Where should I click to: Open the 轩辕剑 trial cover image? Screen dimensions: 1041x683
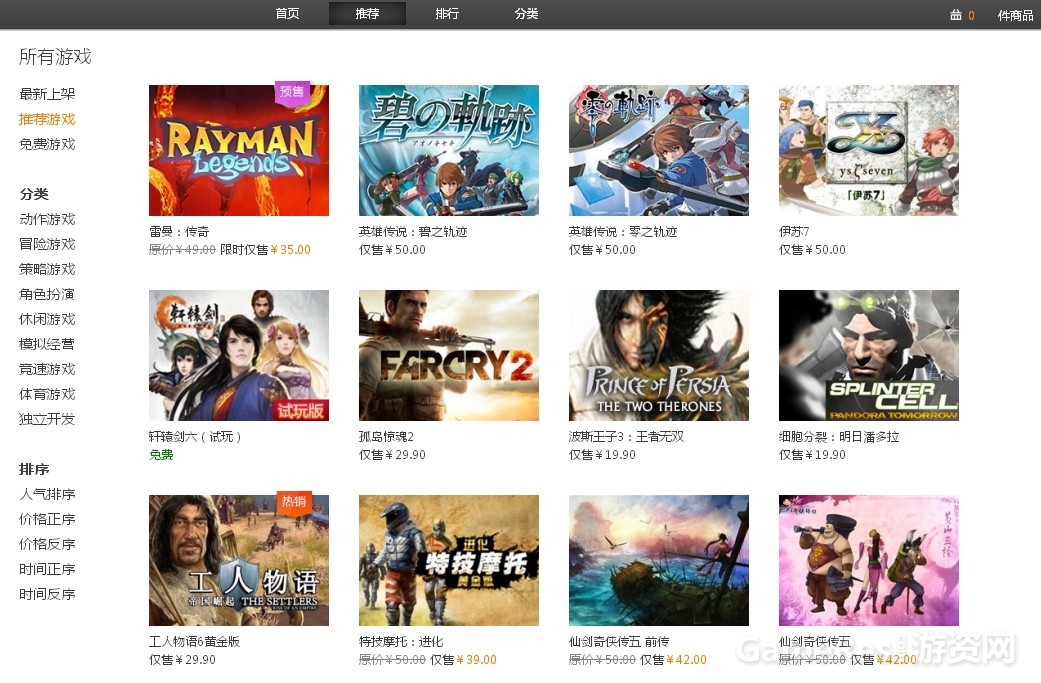coord(239,355)
